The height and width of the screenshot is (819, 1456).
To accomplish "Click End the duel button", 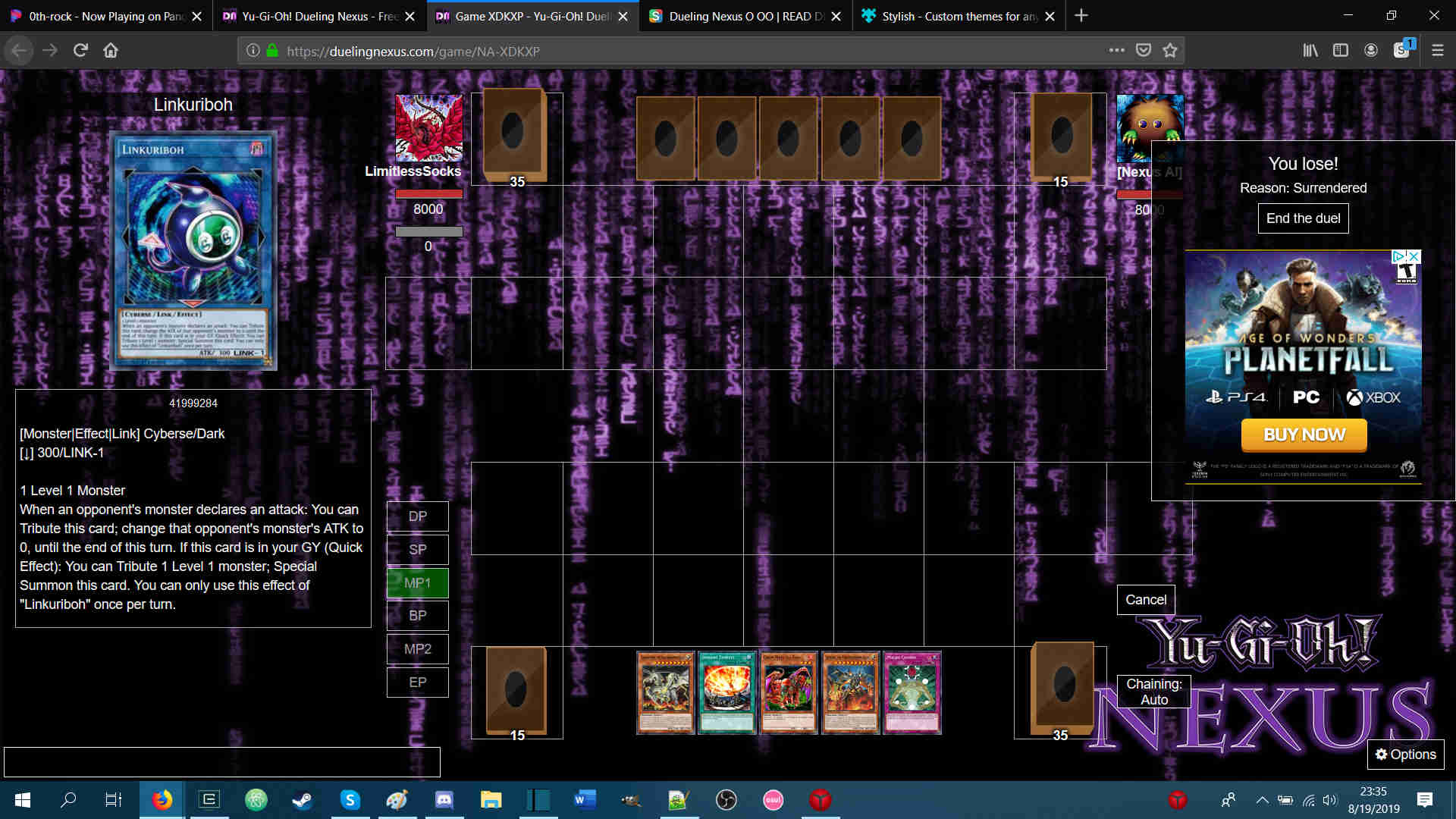I will [1303, 218].
